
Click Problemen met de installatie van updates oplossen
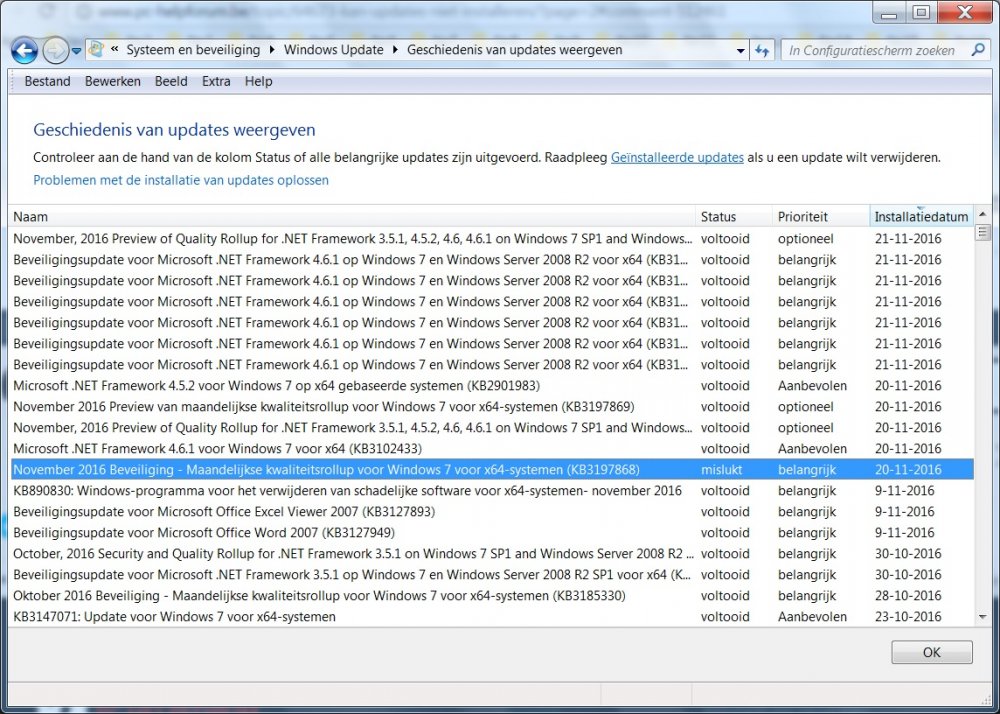181,180
